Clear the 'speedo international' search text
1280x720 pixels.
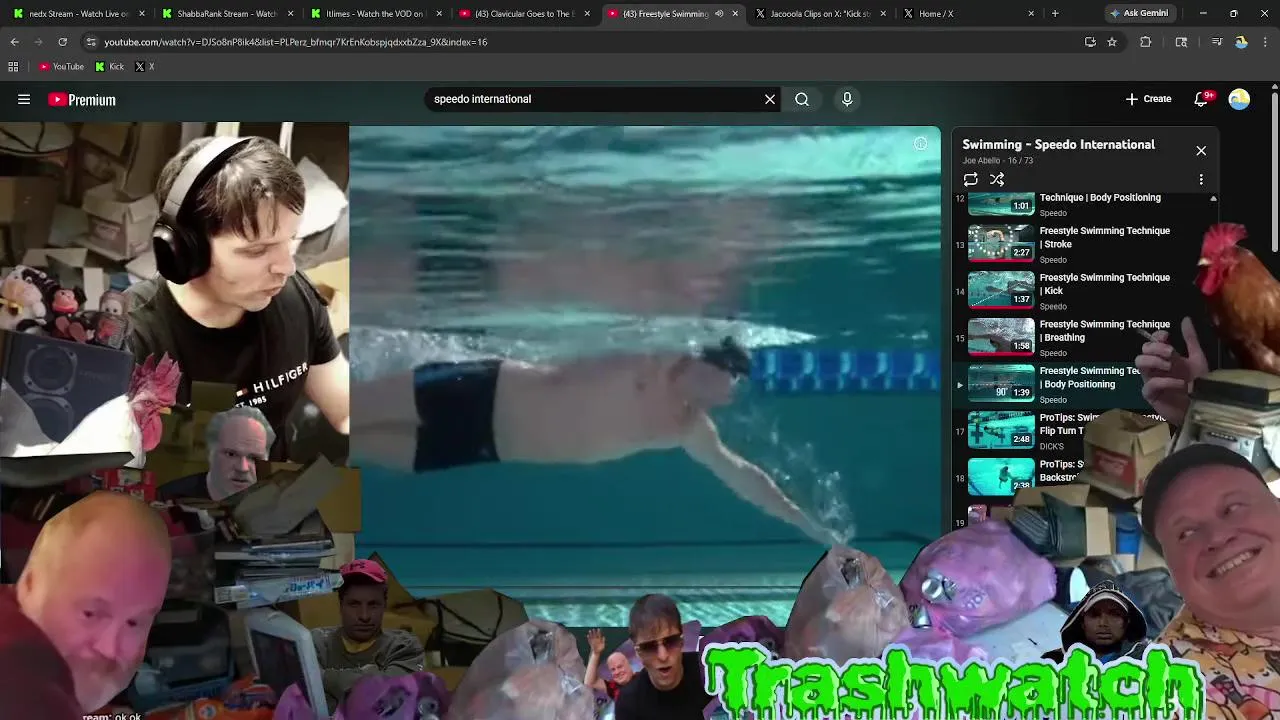770,99
